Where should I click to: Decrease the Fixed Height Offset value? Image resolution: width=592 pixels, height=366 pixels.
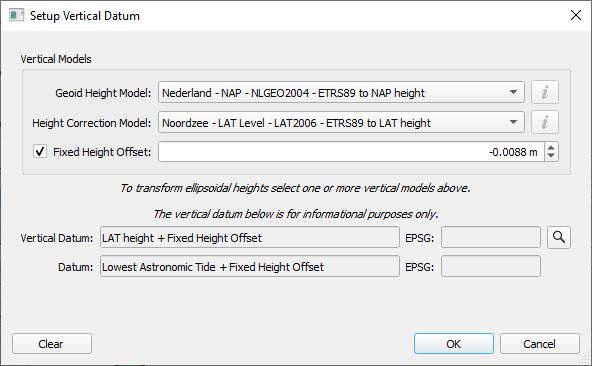pos(551,156)
